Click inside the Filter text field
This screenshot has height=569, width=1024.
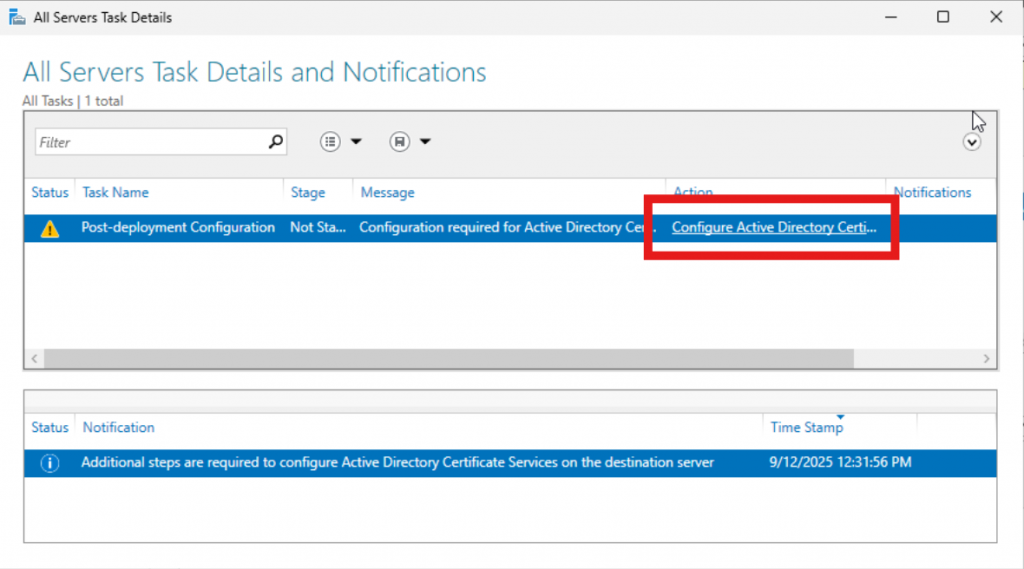[x=150, y=142]
